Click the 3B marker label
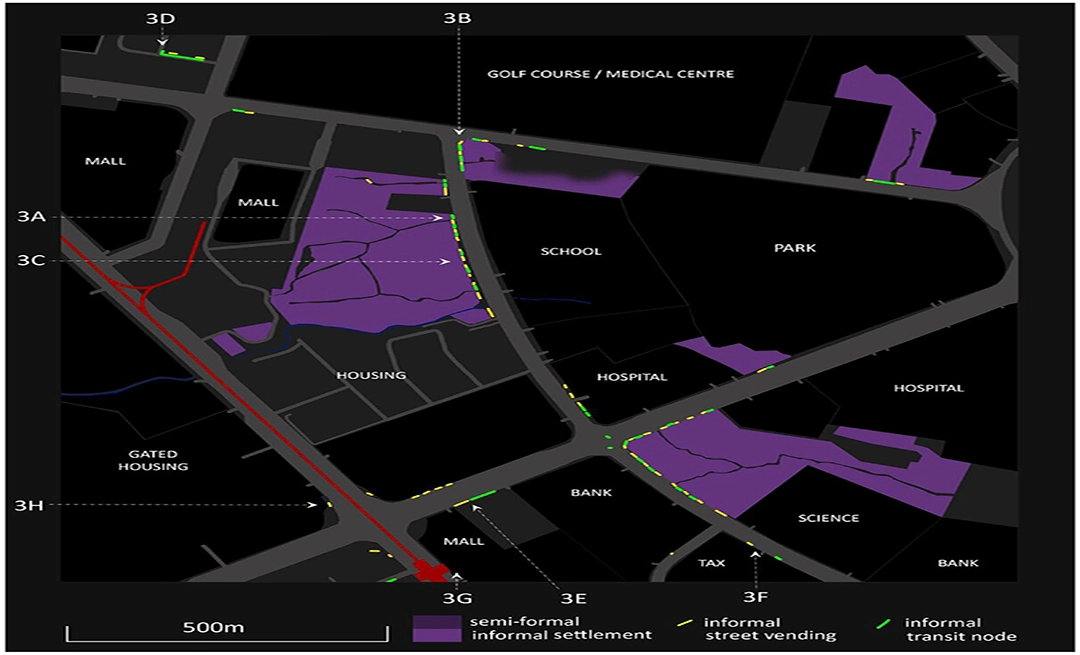This screenshot has width=1080, height=655. pos(458,18)
